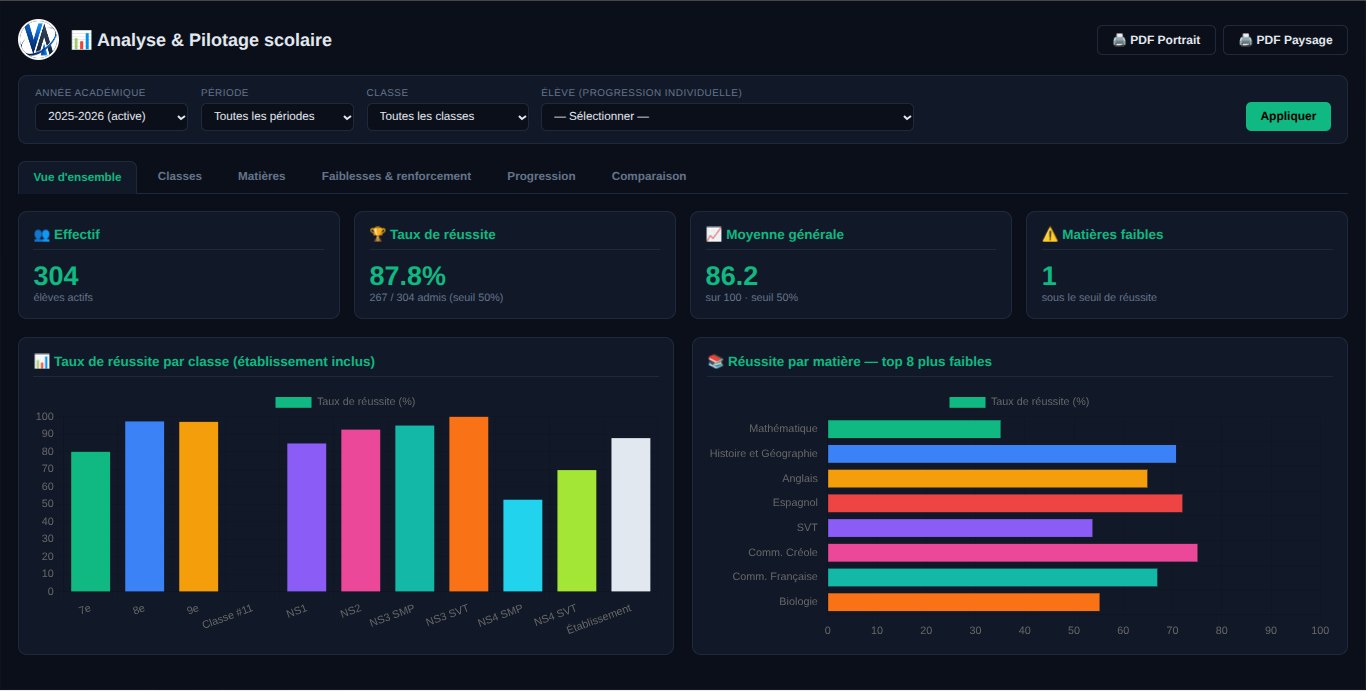The height and width of the screenshot is (691, 1366).
Task: Expand the Classe dropdown
Action: (x=447, y=117)
